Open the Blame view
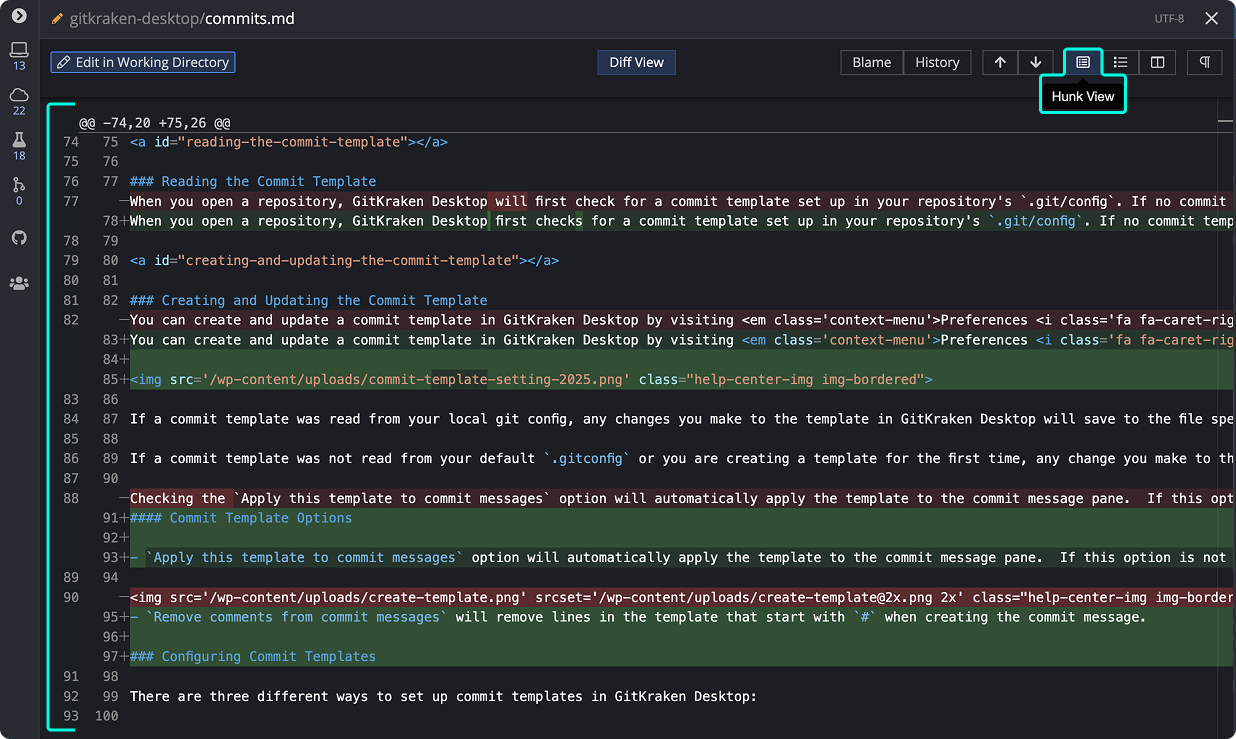This screenshot has height=739, width=1236. [871, 62]
